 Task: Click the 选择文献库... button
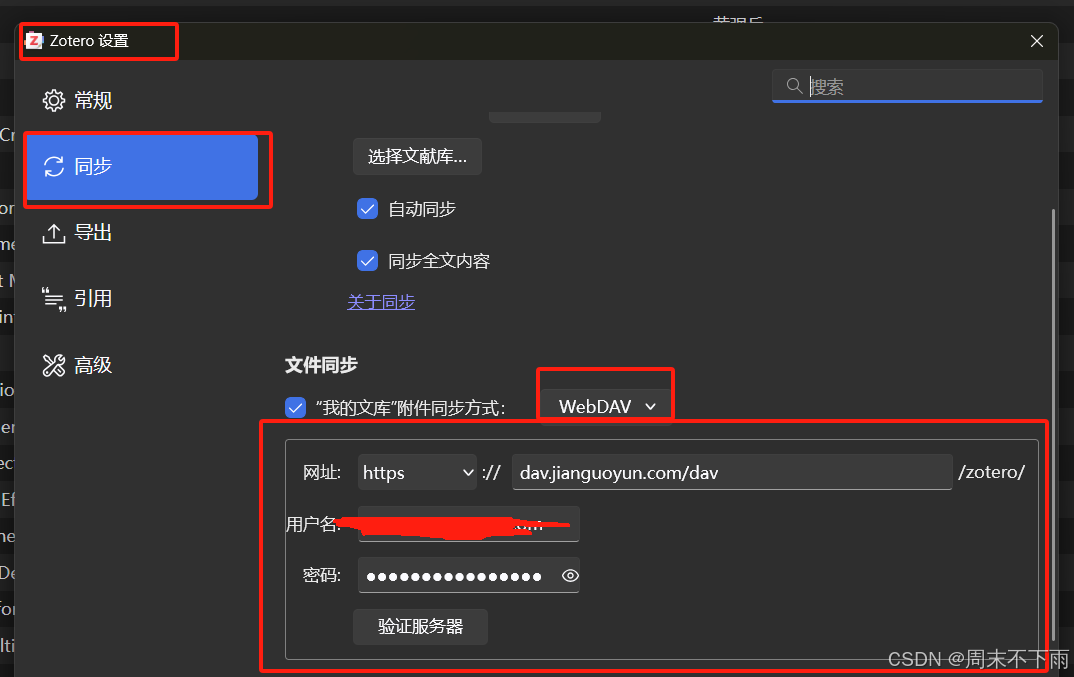tap(417, 157)
